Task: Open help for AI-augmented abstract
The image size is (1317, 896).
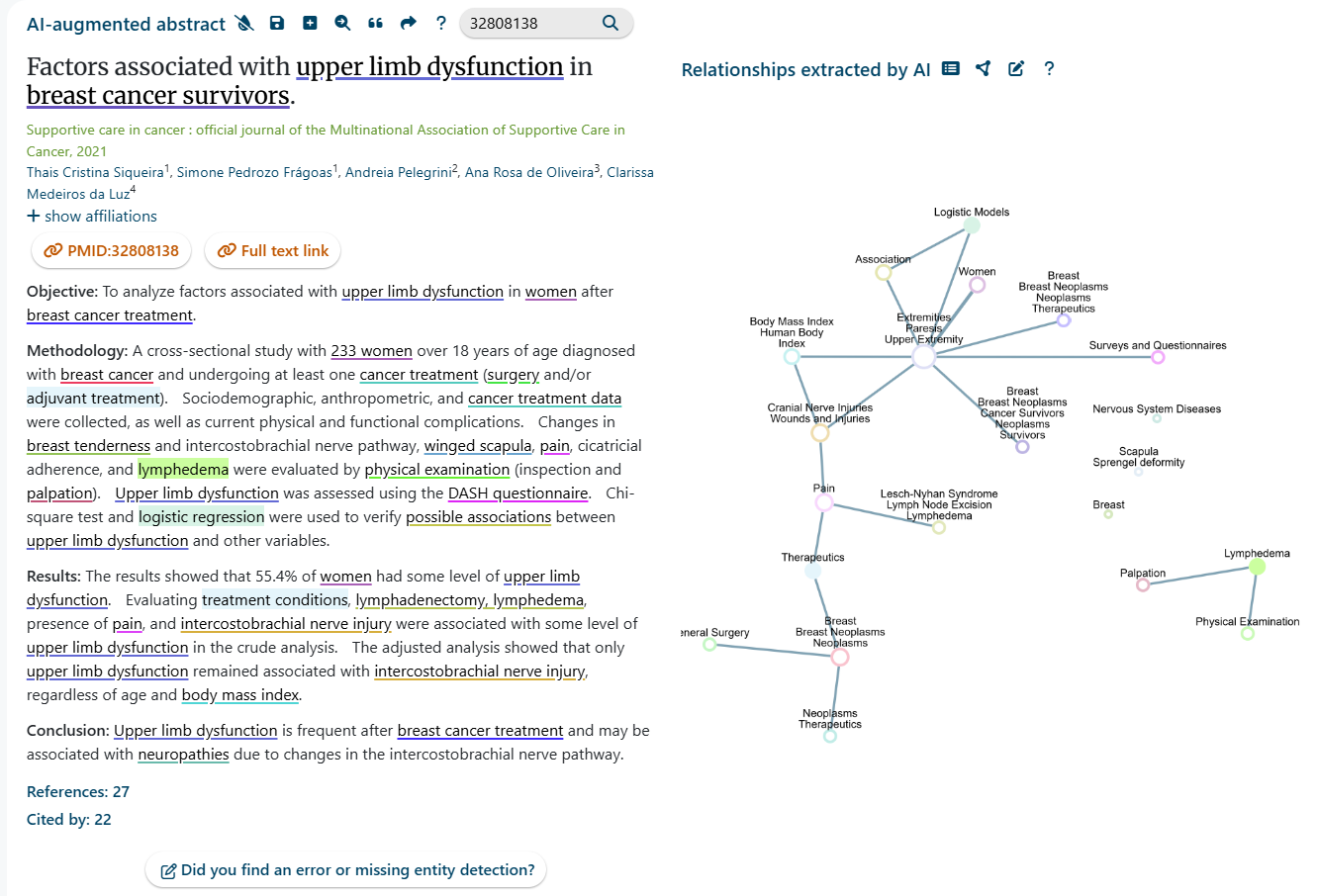Action: click(x=441, y=23)
